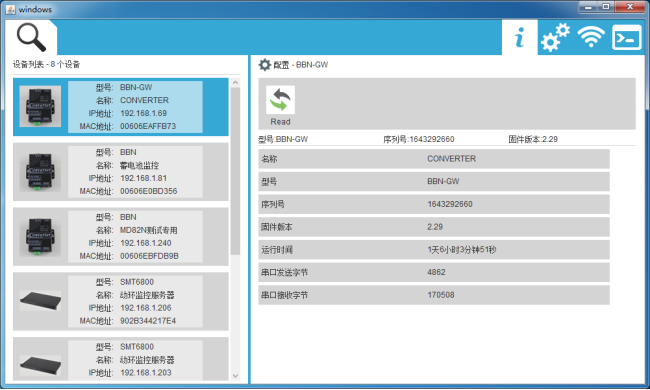The height and width of the screenshot is (390, 650).
Task: Click thumbnail of device 192.168.1.240
Action: [x=40, y=236]
